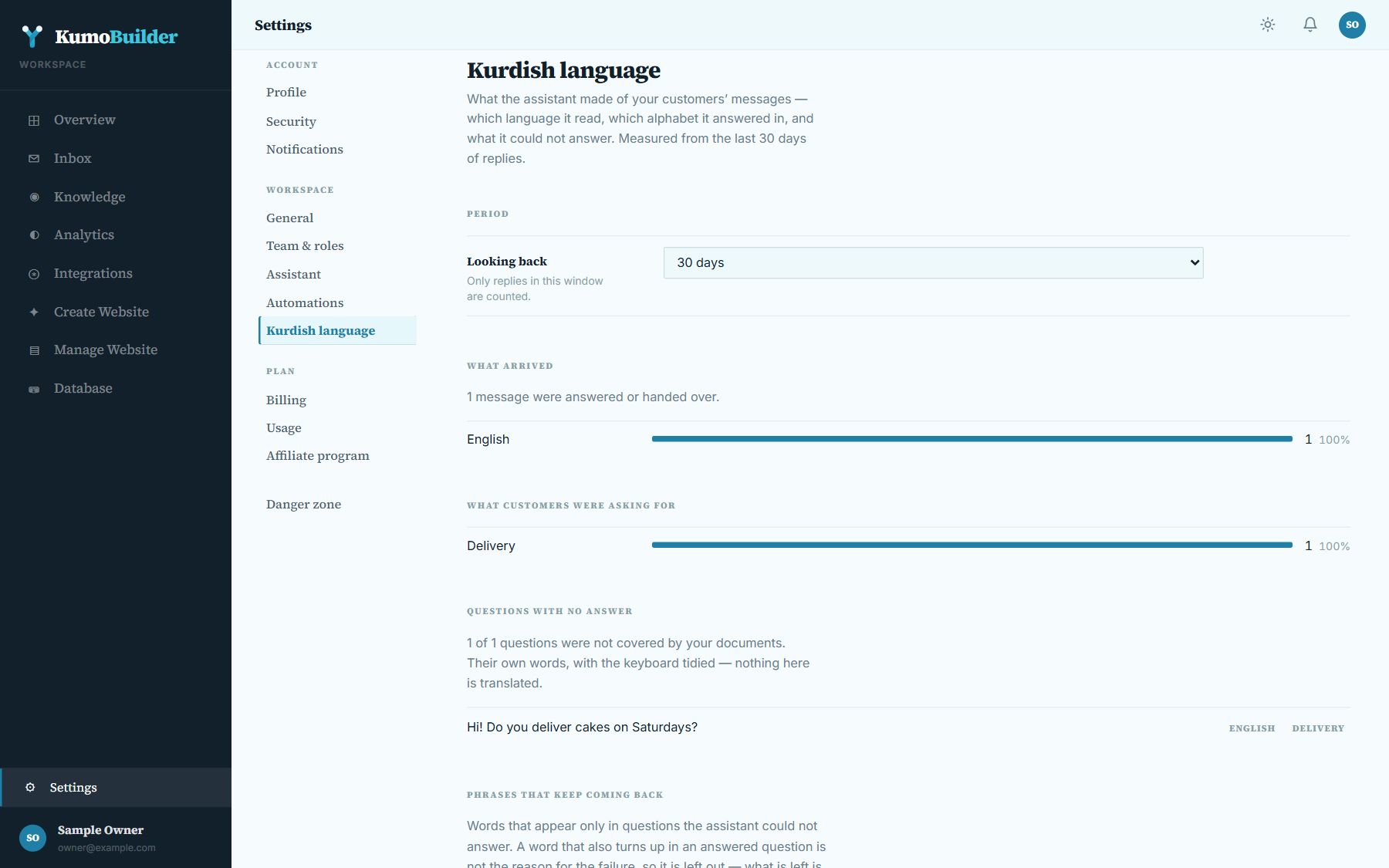Click the Analytics sidebar label
The width and height of the screenshot is (1389, 868).
click(84, 235)
